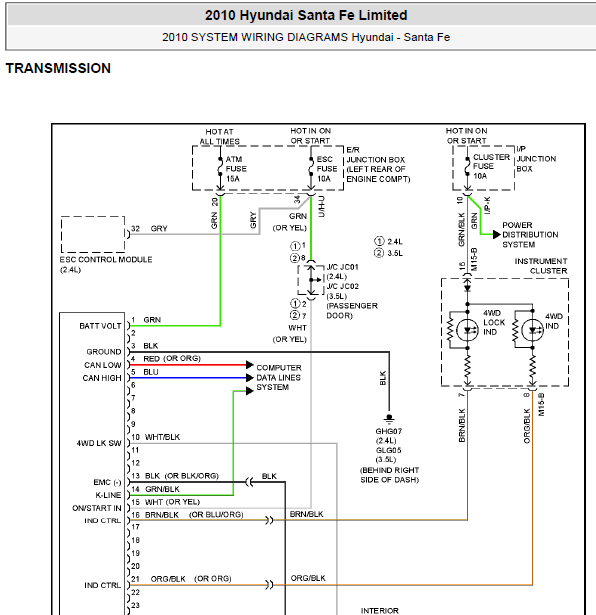
Task: Click the 'BLK (OR BLK/ORG)' wire label
Action: [182, 476]
